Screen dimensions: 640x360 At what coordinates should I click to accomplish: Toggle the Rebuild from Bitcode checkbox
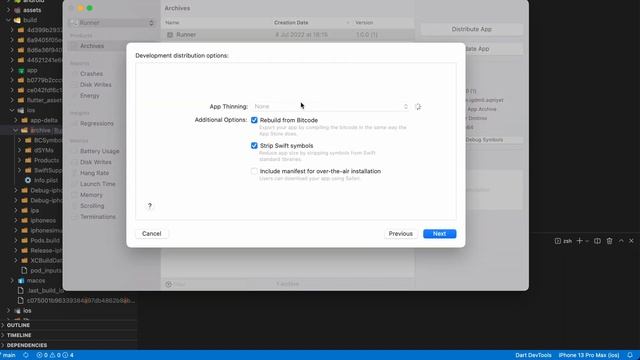[x=254, y=120]
